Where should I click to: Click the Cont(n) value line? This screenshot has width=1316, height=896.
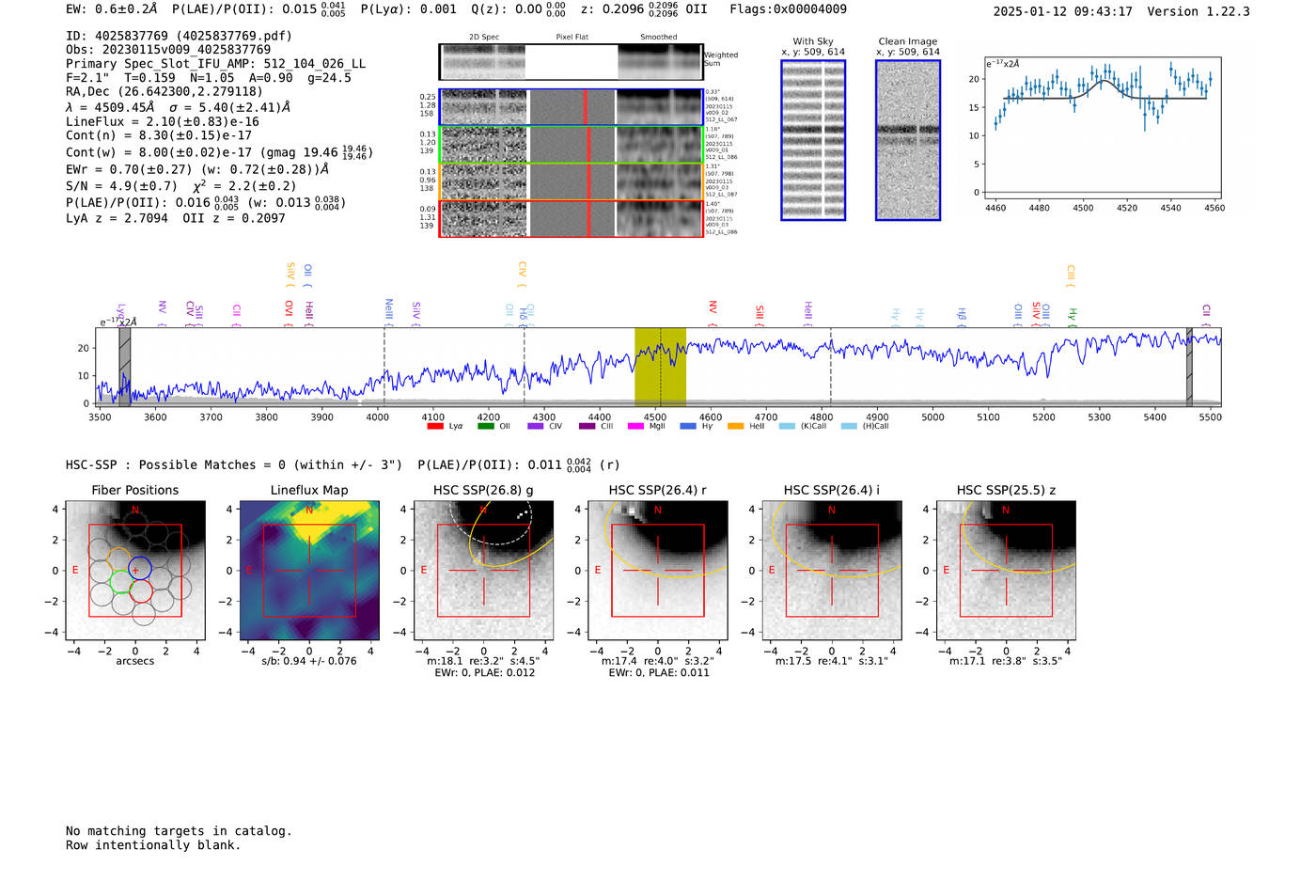tap(159, 135)
